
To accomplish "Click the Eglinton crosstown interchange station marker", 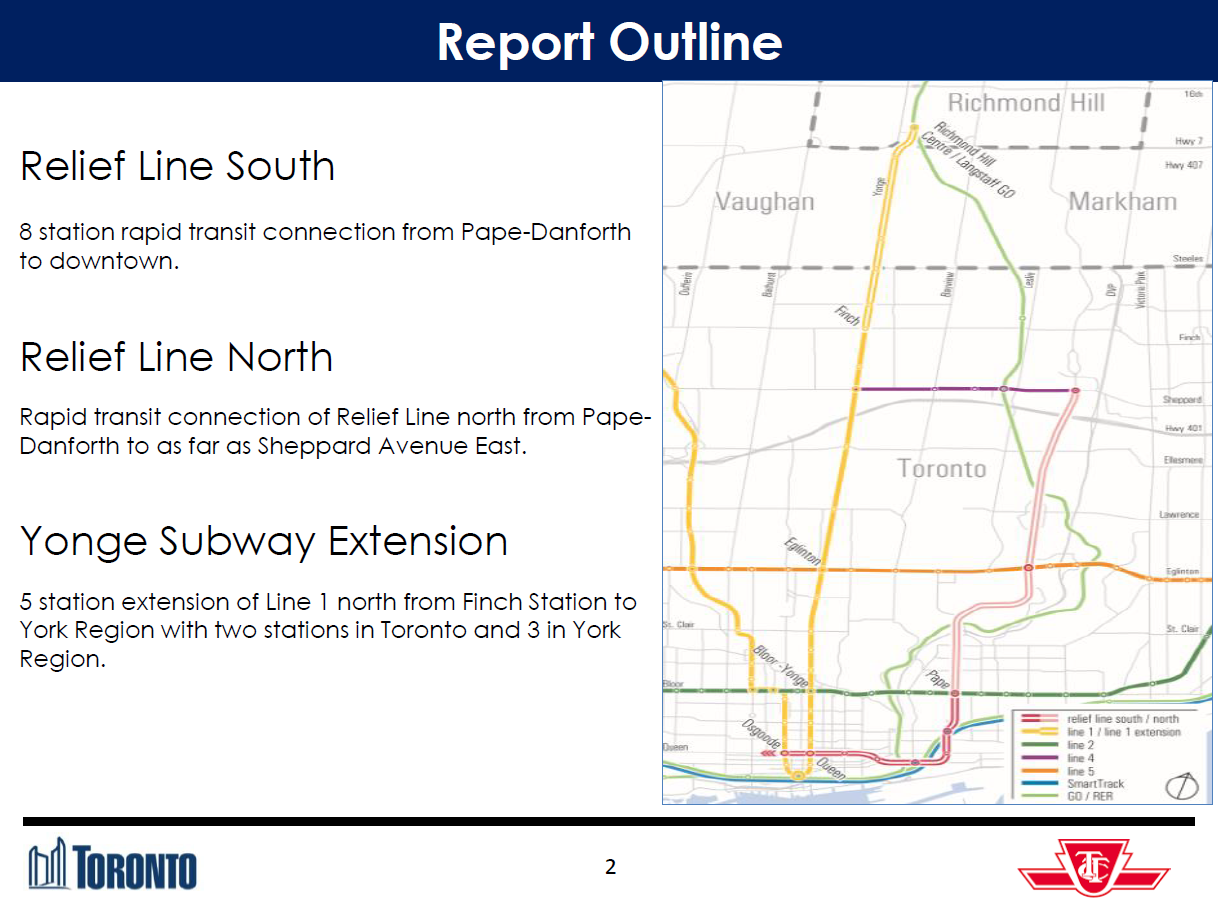I will pyautogui.click(x=1028, y=567).
